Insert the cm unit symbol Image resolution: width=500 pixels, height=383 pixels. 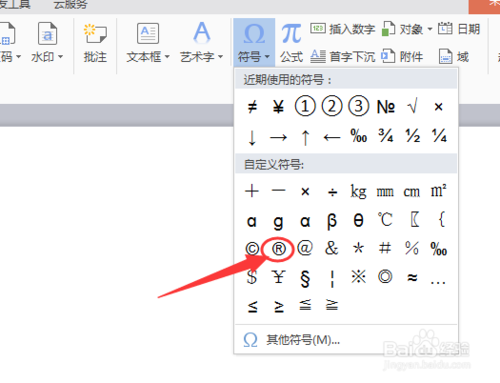coord(412,192)
